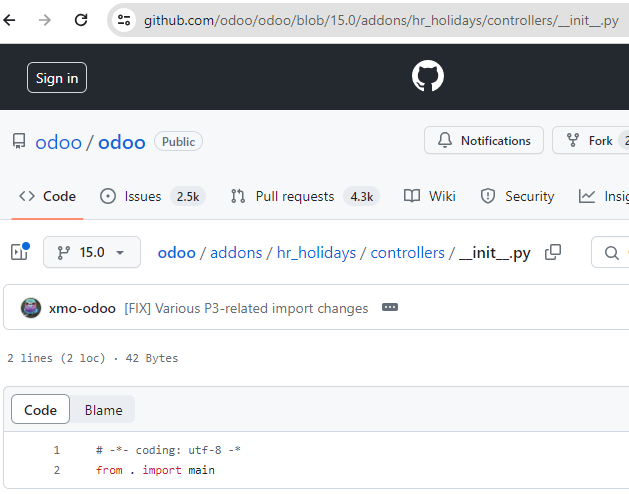Screen dimensions: 629x494
Task: Fork the repository
Action: (x=591, y=140)
